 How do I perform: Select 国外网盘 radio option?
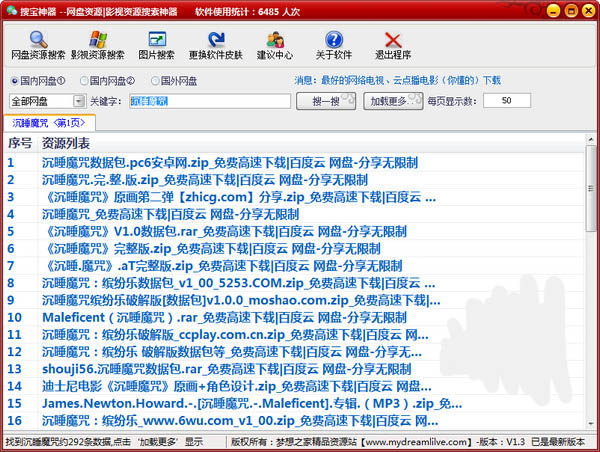(x=174, y=81)
